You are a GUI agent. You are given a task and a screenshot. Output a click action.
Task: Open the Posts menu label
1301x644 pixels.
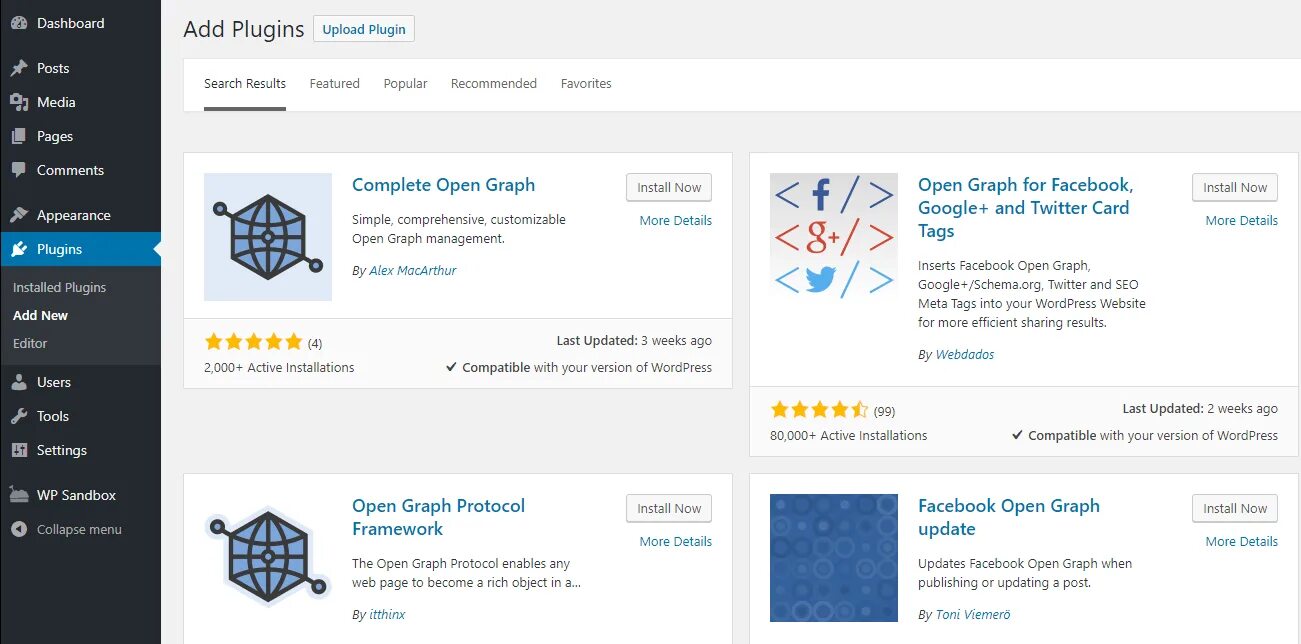coord(53,68)
